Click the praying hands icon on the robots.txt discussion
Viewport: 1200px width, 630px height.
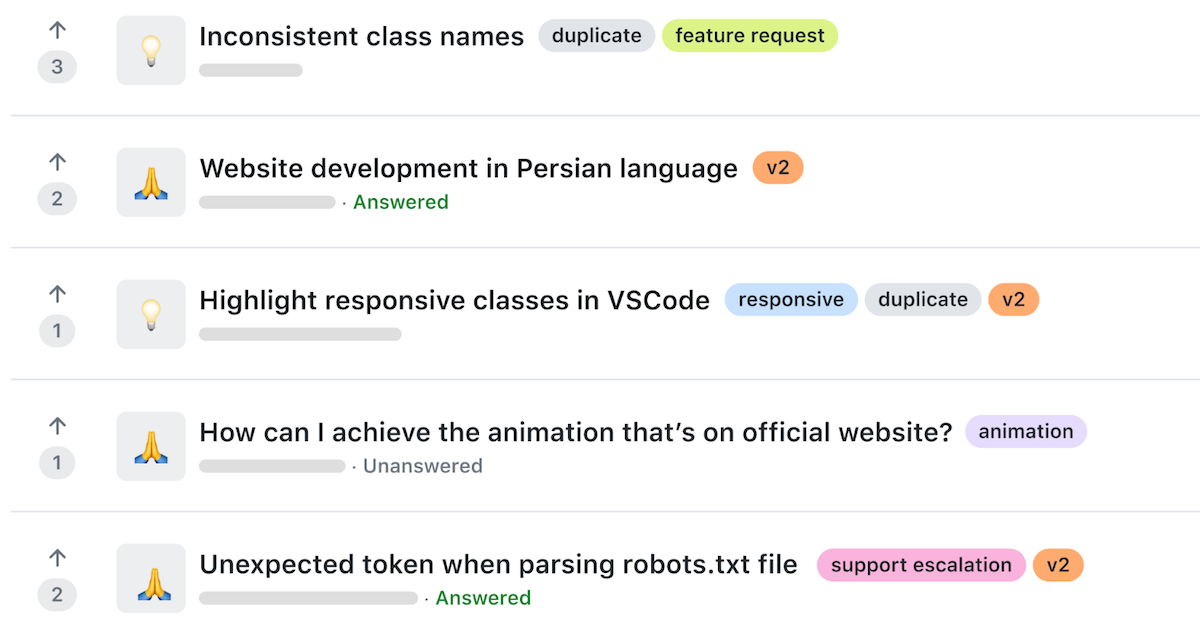tap(150, 578)
